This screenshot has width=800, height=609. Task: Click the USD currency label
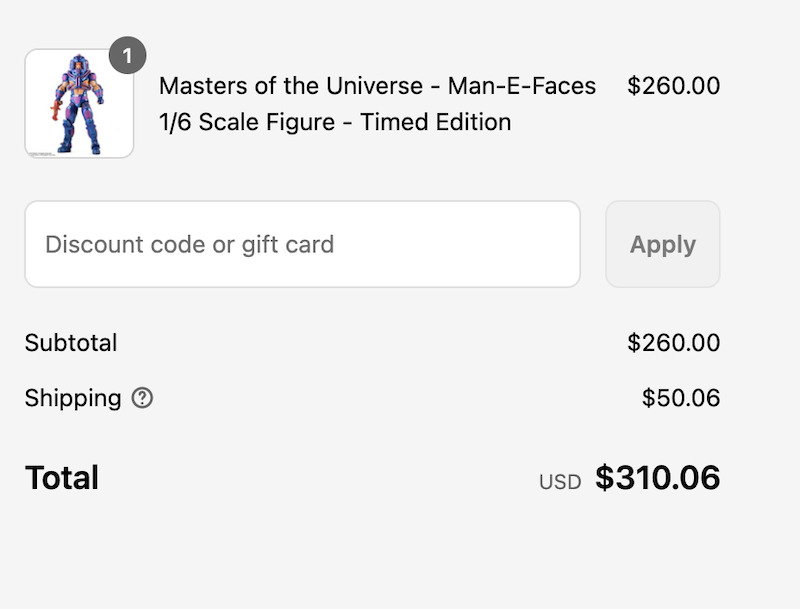(x=560, y=482)
